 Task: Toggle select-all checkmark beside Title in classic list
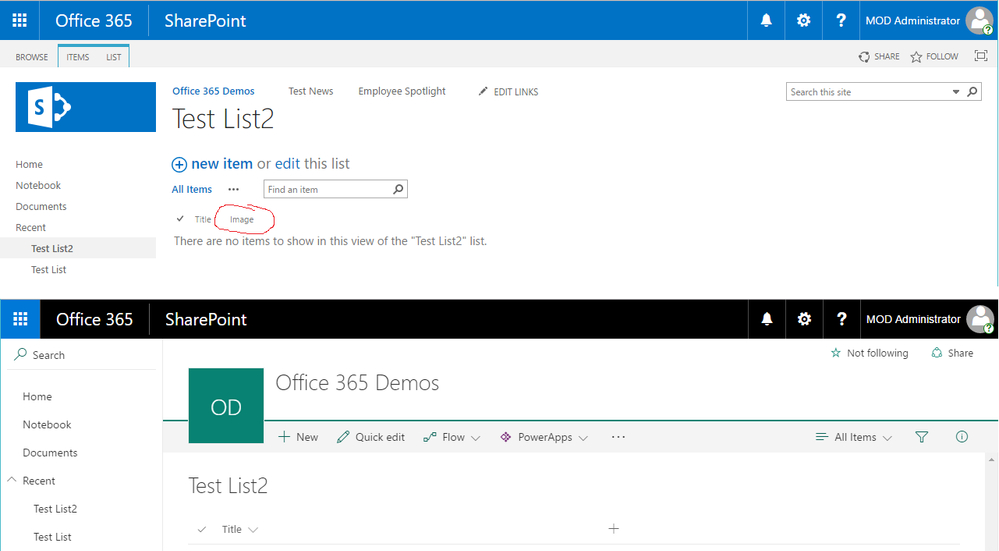[x=180, y=219]
